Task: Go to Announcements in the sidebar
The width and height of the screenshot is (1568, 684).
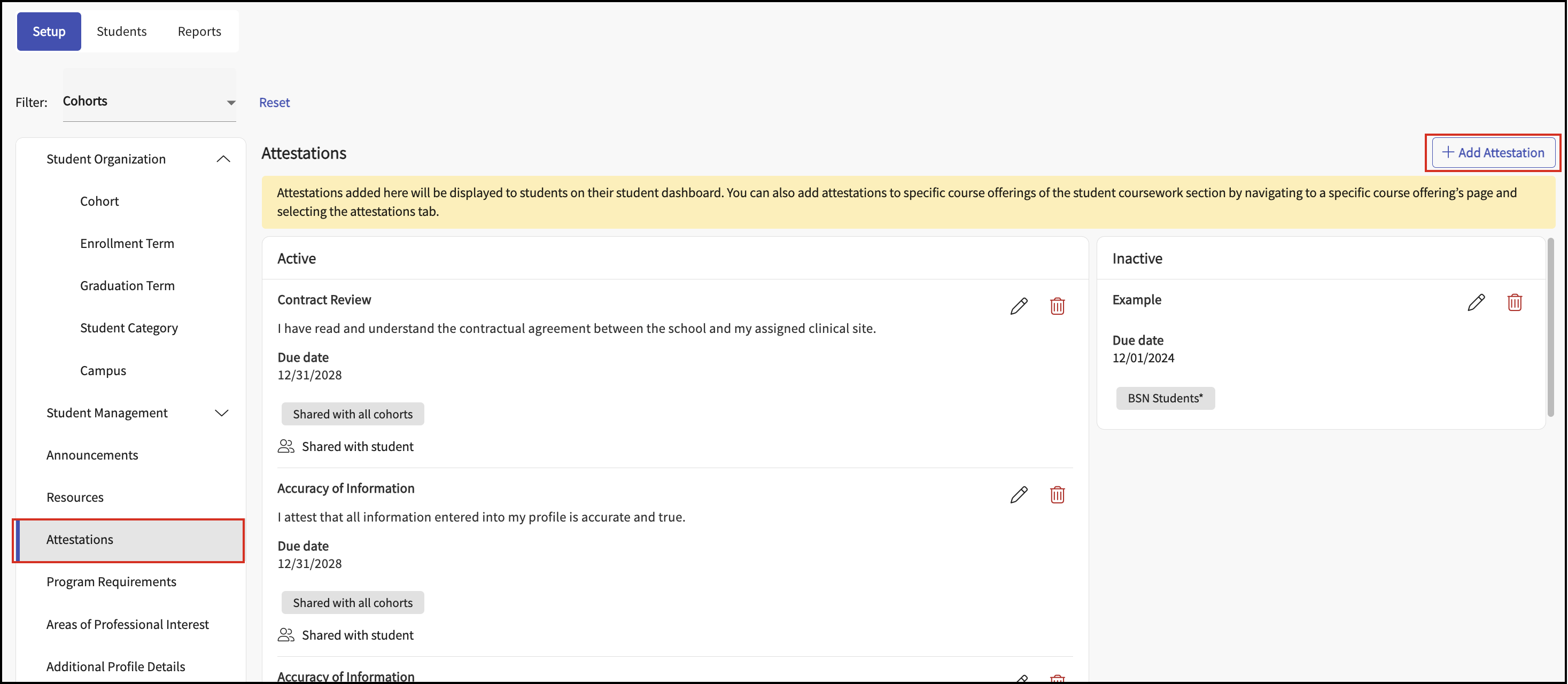Action: (92, 455)
